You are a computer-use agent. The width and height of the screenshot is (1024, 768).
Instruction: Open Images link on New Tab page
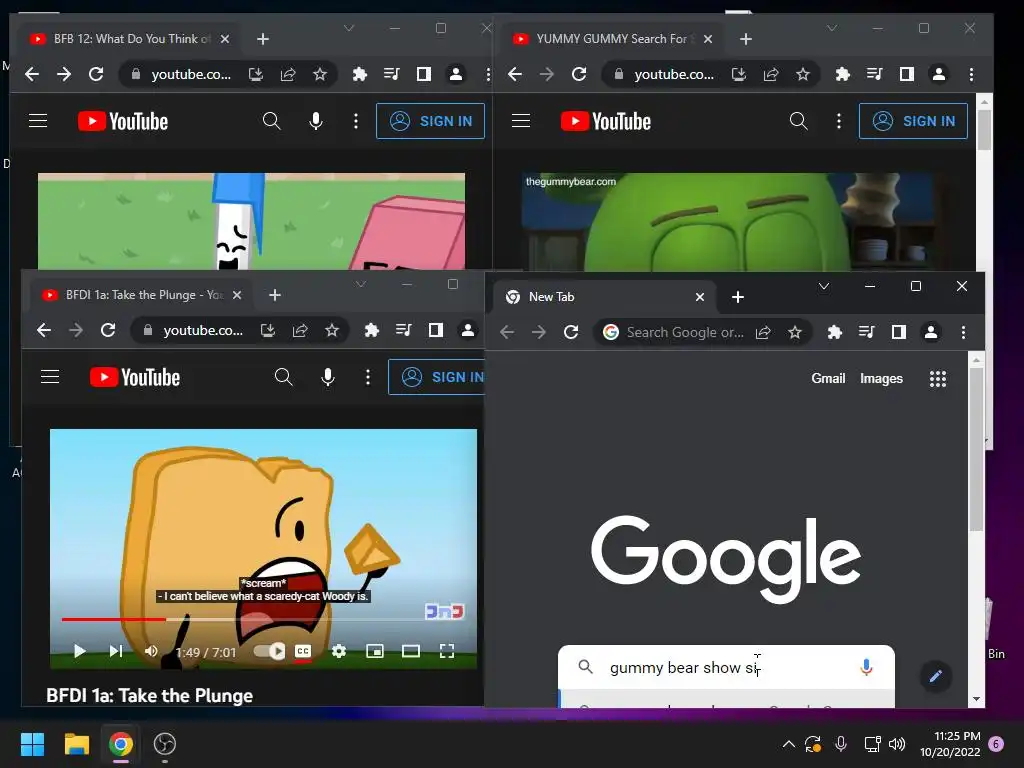[881, 378]
